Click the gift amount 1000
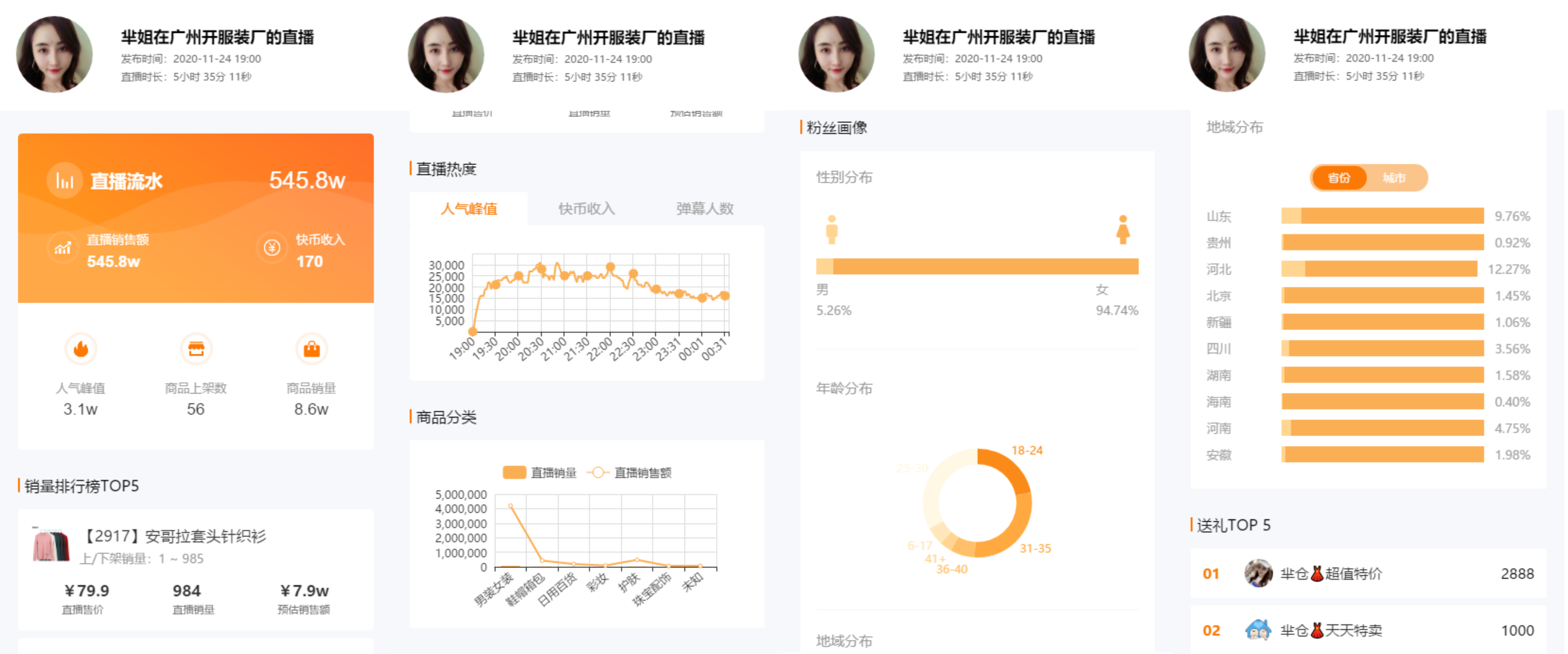This screenshot has height=654, width=1568. point(1517,630)
